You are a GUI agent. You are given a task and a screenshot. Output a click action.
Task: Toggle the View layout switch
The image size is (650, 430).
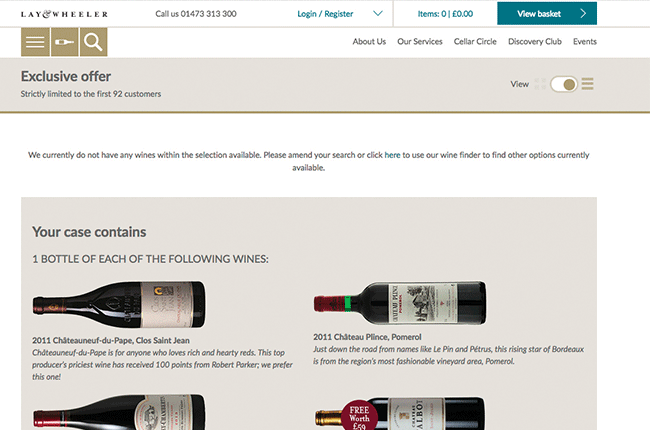tap(564, 84)
